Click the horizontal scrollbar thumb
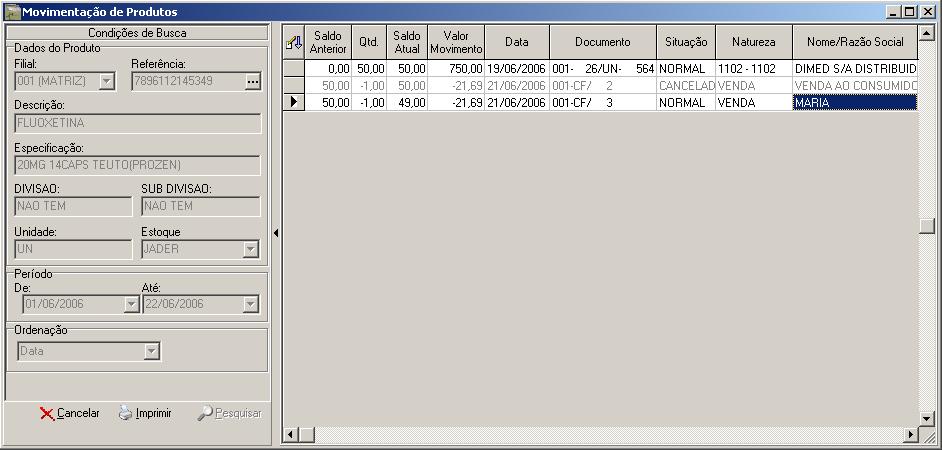The image size is (942, 450). pos(307,434)
